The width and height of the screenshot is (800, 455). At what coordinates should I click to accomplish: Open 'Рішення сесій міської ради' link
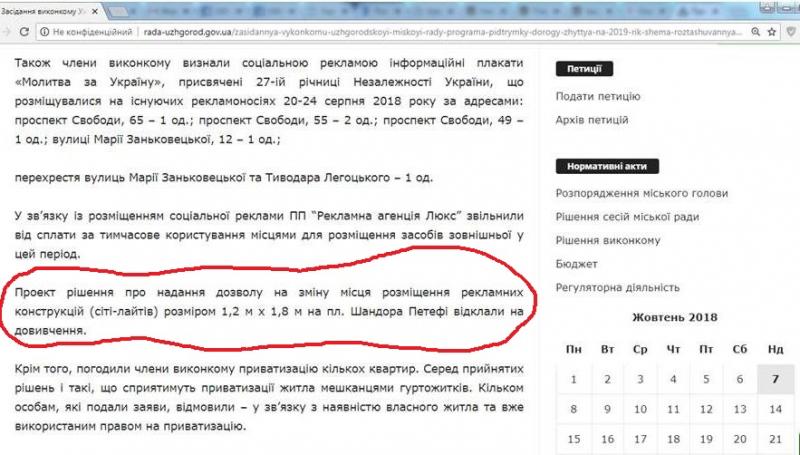coord(627,217)
